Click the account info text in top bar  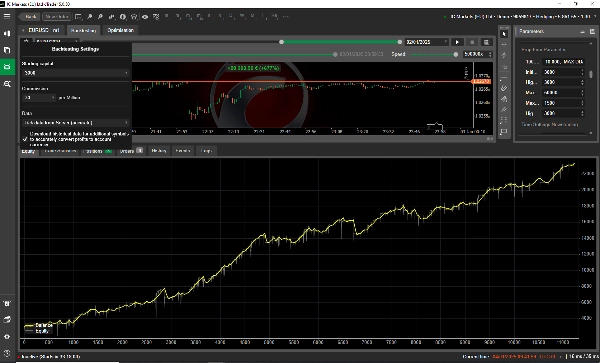(x=520, y=16)
